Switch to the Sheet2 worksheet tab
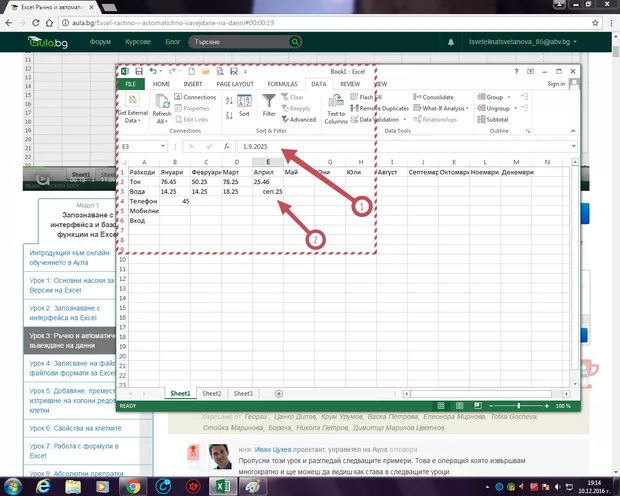This screenshot has width=620, height=496. (211, 394)
